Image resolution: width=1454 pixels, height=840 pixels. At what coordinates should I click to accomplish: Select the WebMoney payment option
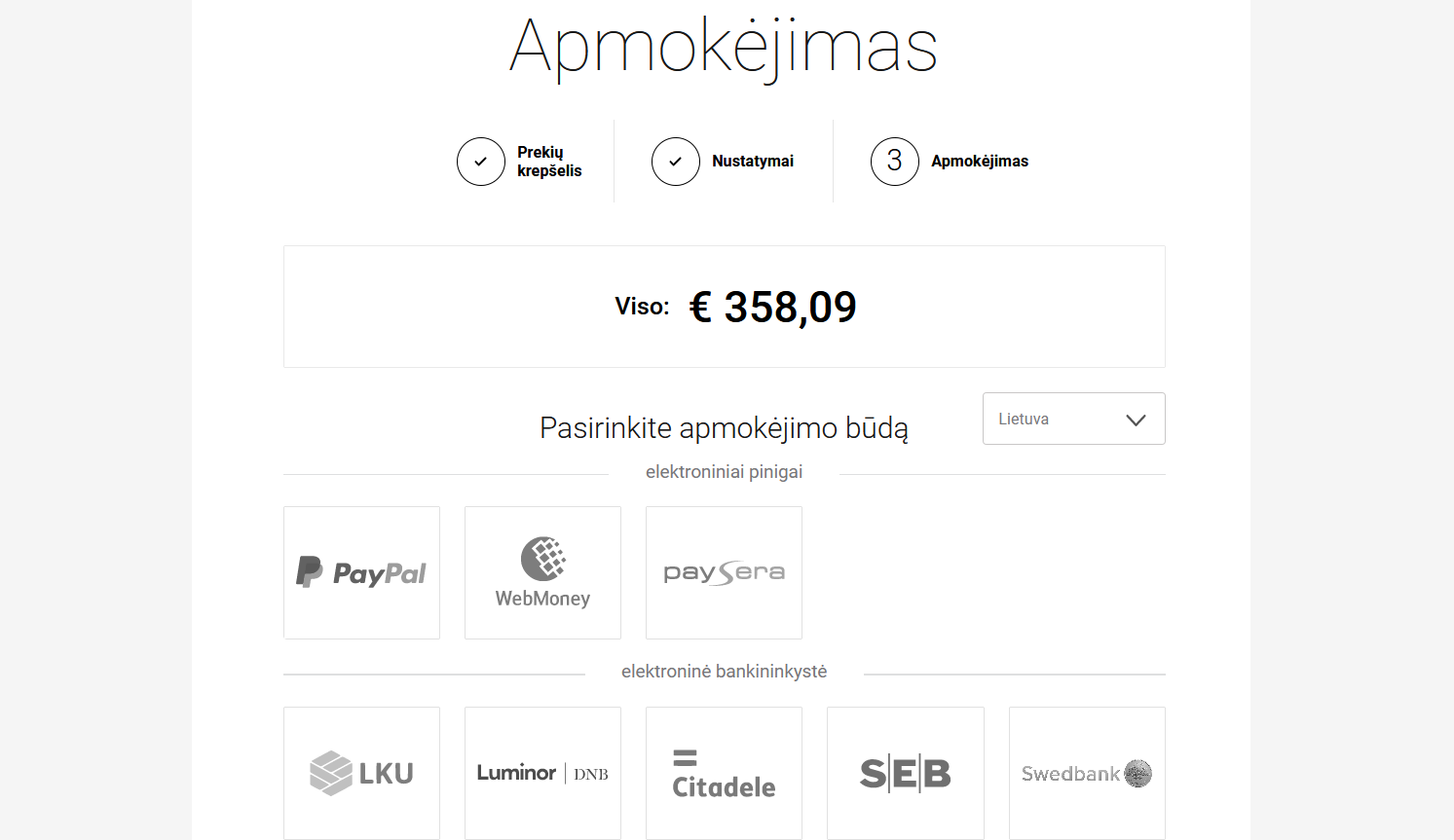point(542,572)
